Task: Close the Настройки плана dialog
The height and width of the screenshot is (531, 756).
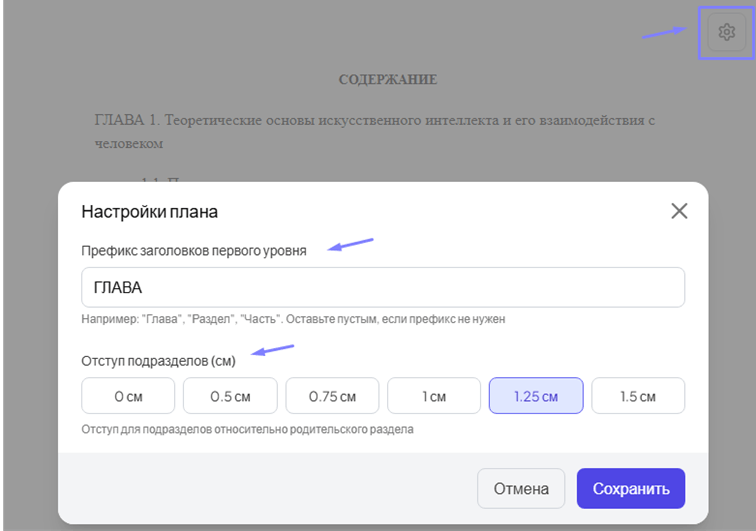Action: (x=679, y=211)
